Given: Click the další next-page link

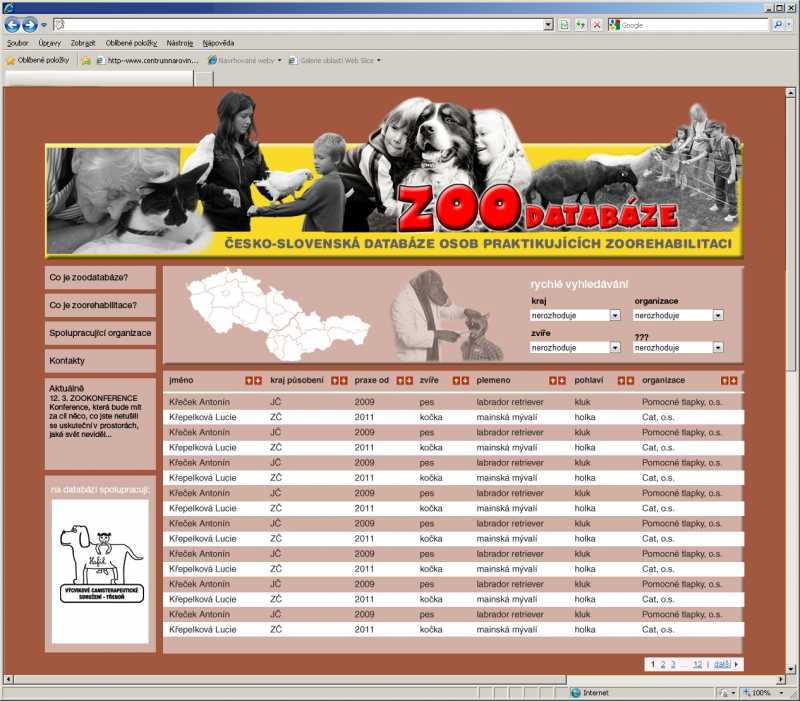Looking at the screenshot, I should click(x=722, y=664).
